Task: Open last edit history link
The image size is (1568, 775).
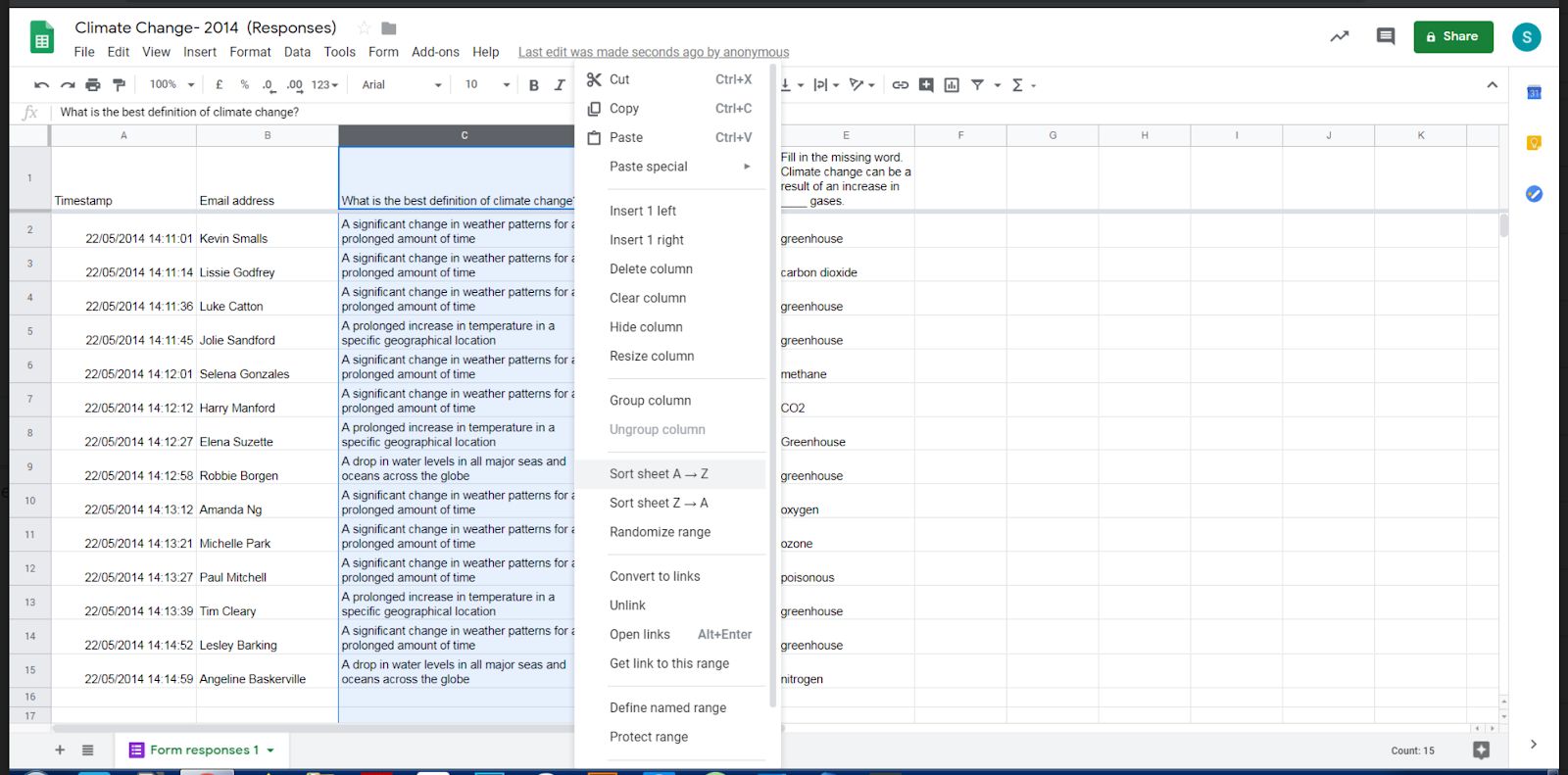Action: click(x=653, y=52)
